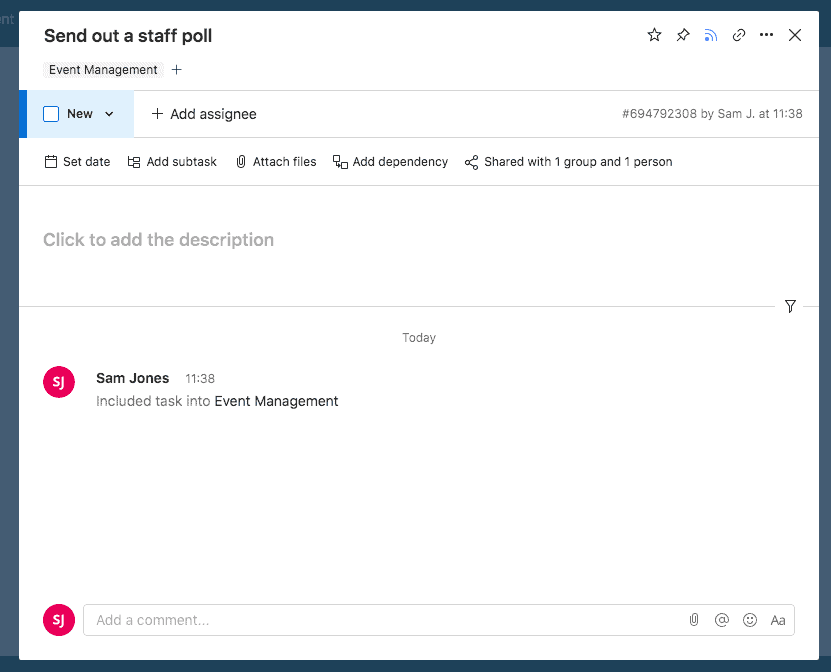Copy task permalink via link icon

(x=739, y=35)
